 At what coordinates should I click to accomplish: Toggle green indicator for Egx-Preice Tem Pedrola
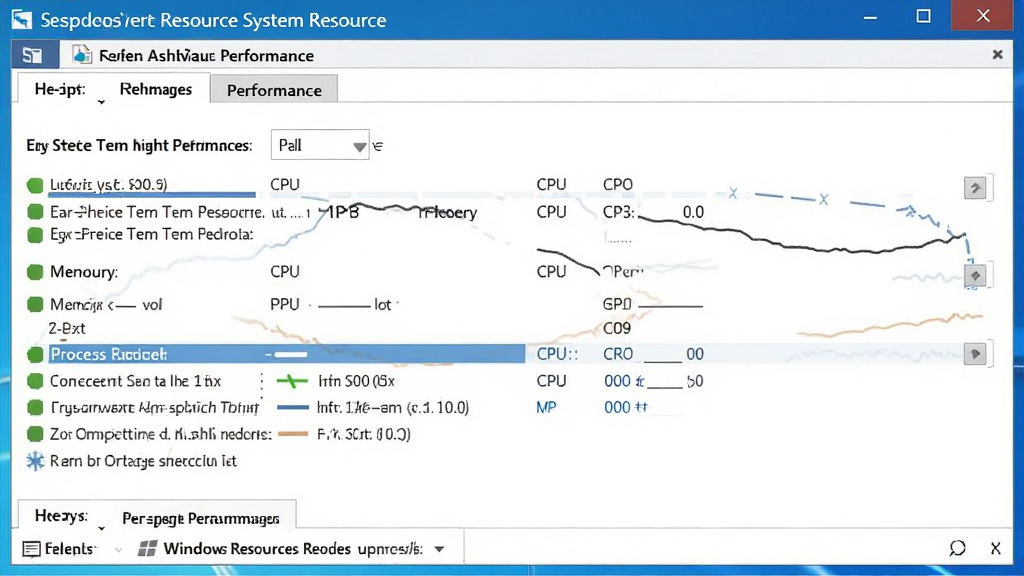coord(35,234)
